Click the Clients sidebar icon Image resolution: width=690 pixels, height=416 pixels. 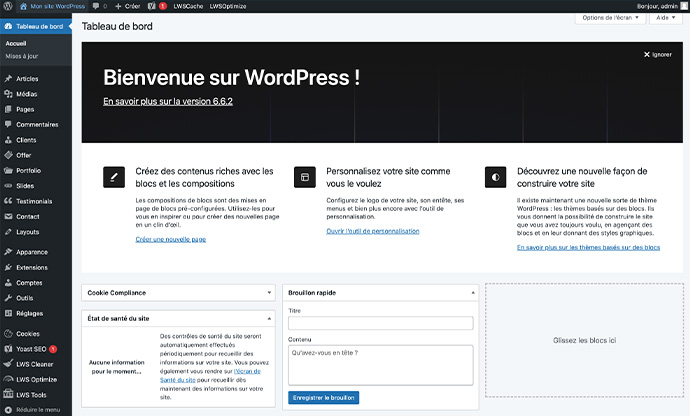[x=8, y=140]
